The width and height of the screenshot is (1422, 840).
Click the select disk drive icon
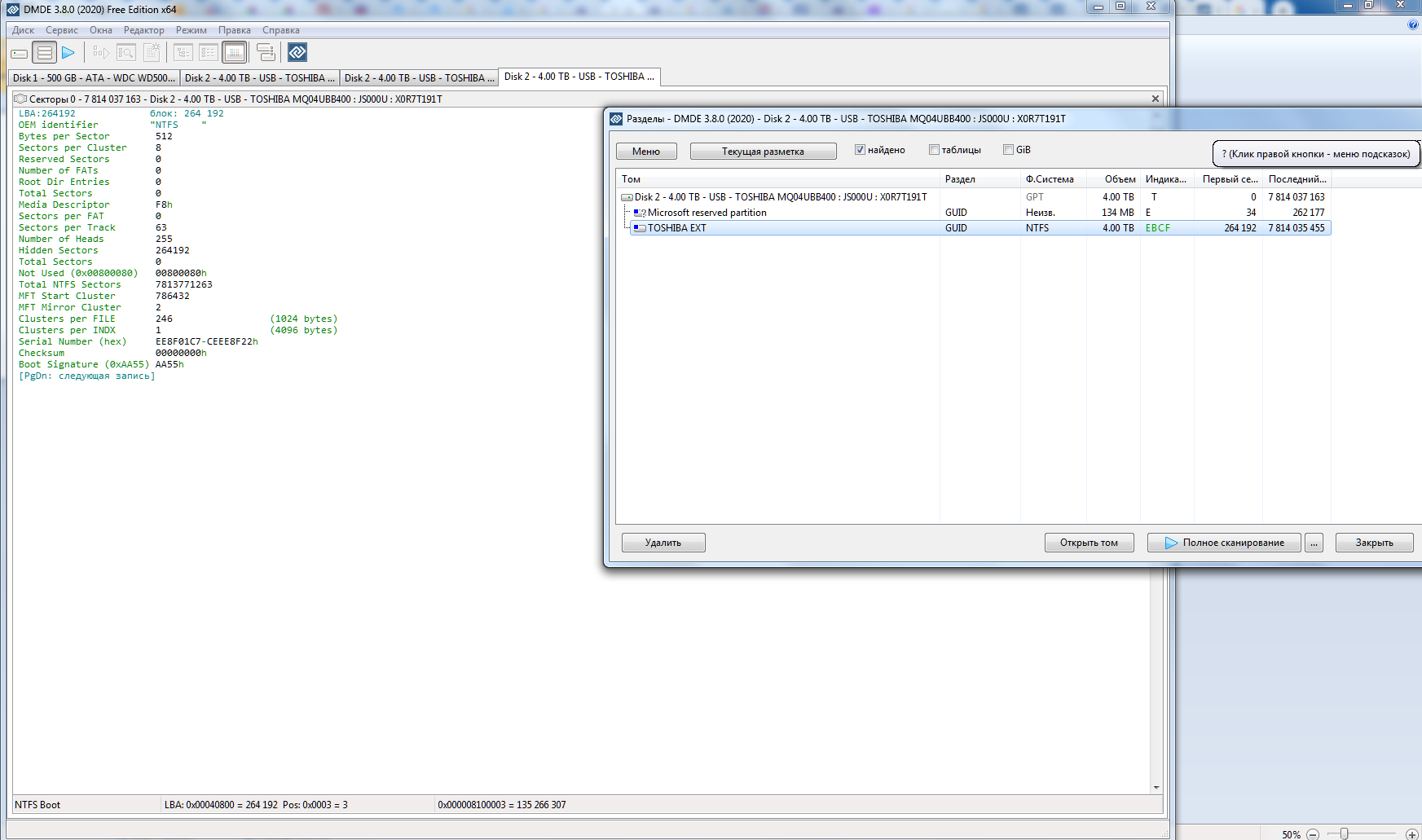(20, 53)
